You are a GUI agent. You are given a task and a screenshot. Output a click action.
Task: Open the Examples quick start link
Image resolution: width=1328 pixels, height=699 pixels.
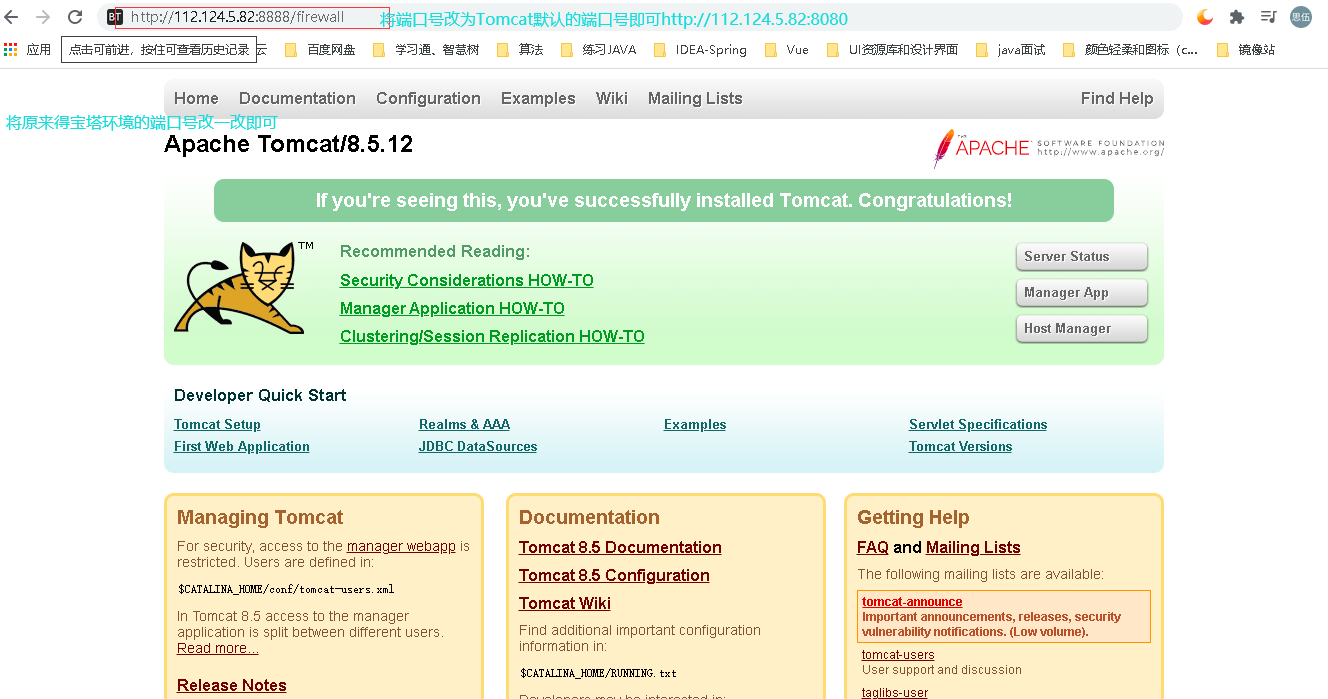pos(695,424)
